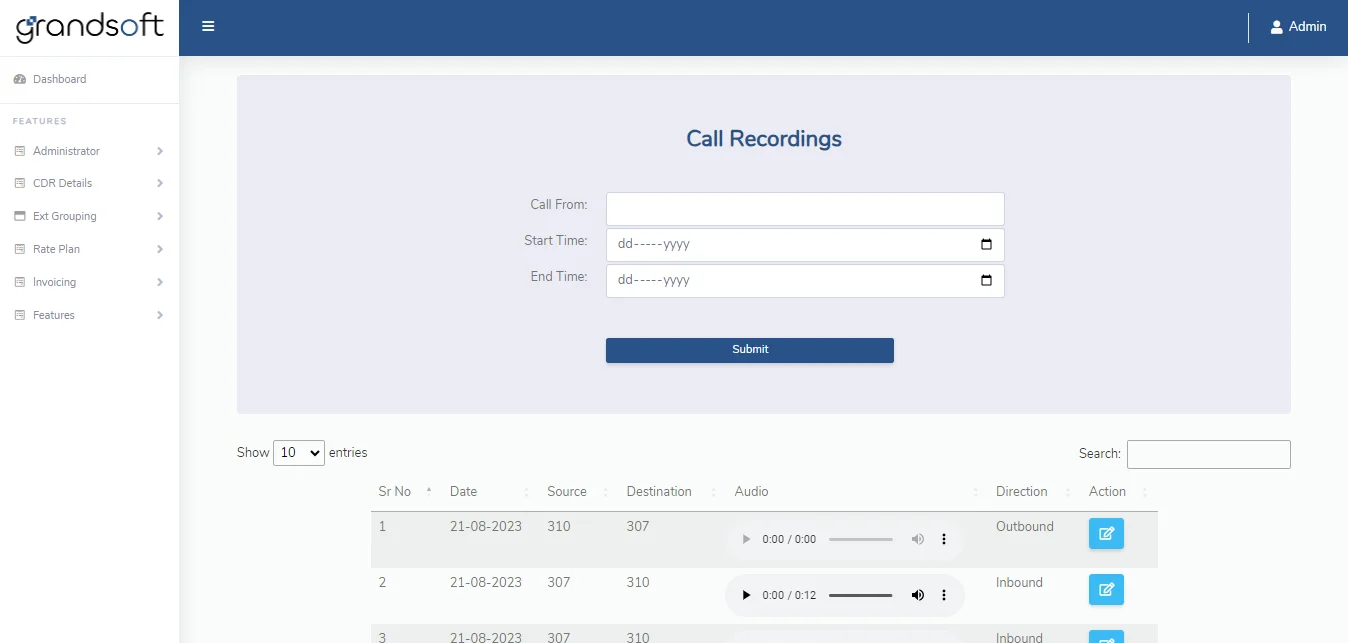Open the Show entries count dropdown
The height and width of the screenshot is (643, 1348).
[299, 453]
